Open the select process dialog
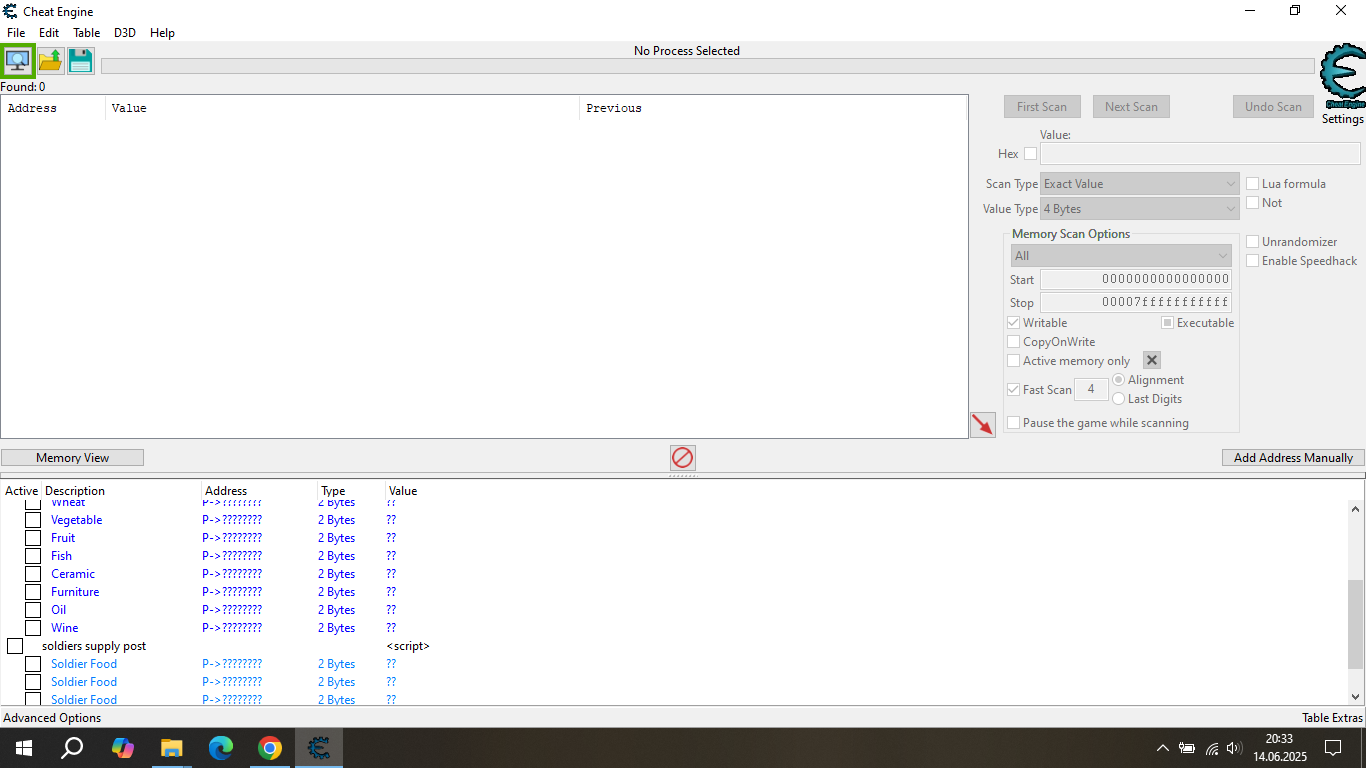 [17, 60]
